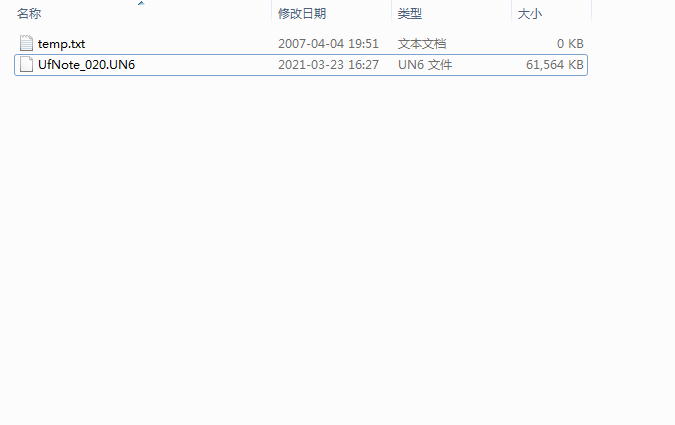Sort files by the 类型 column header

click(x=409, y=14)
